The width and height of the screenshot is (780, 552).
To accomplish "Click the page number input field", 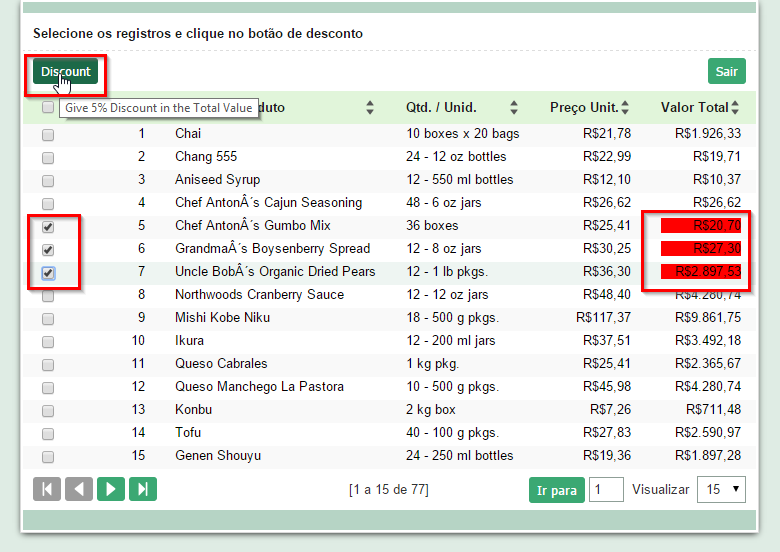I will [606, 490].
